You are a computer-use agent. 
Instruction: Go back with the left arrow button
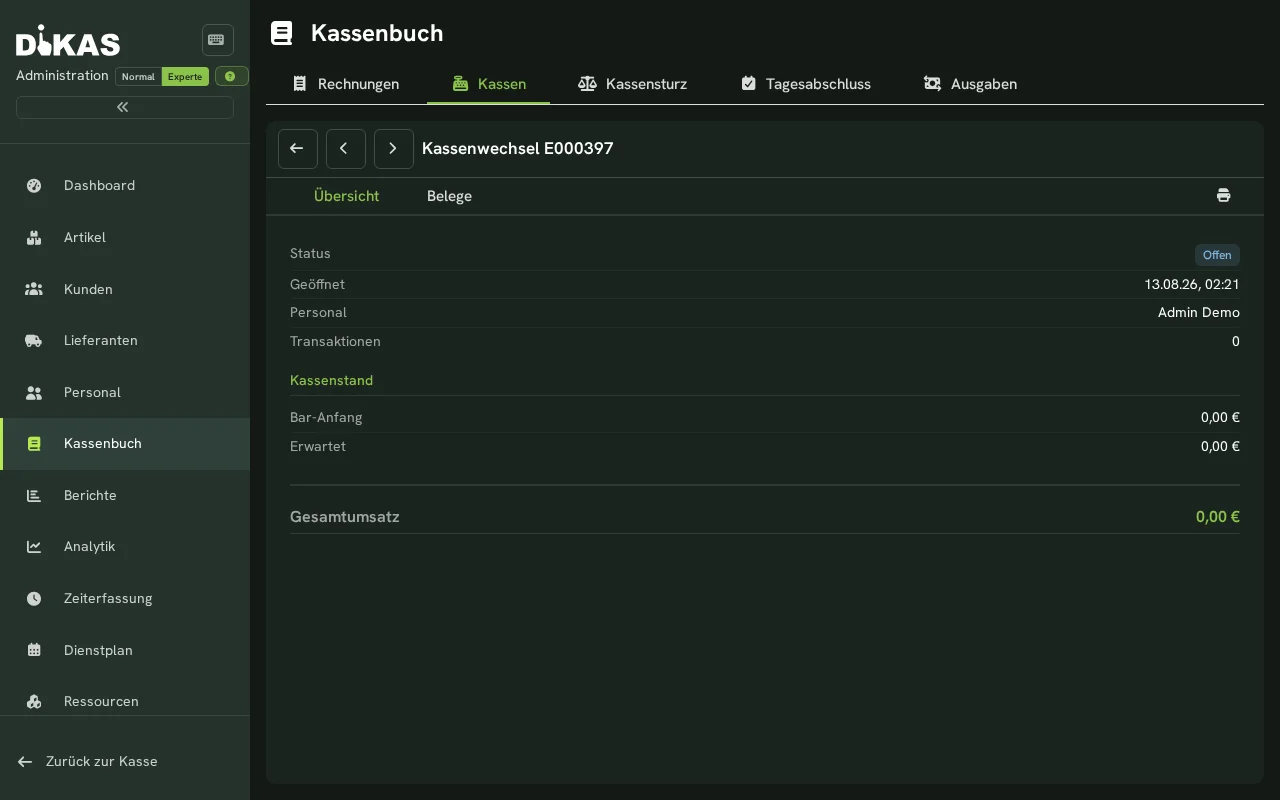click(x=298, y=148)
